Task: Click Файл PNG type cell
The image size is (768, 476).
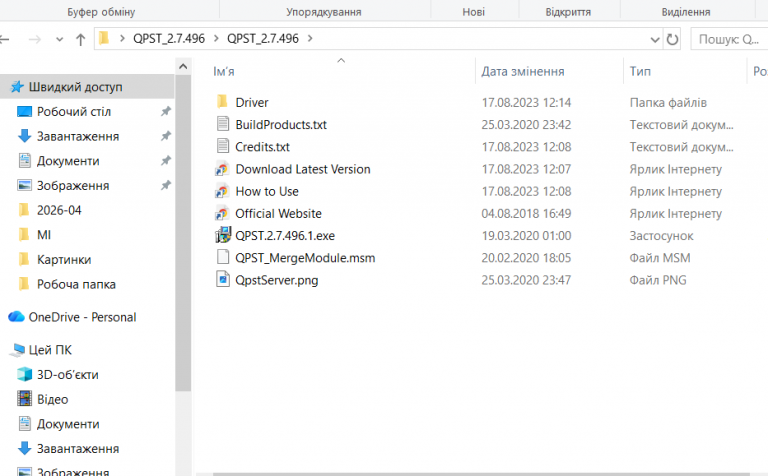Action: [658, 280]
